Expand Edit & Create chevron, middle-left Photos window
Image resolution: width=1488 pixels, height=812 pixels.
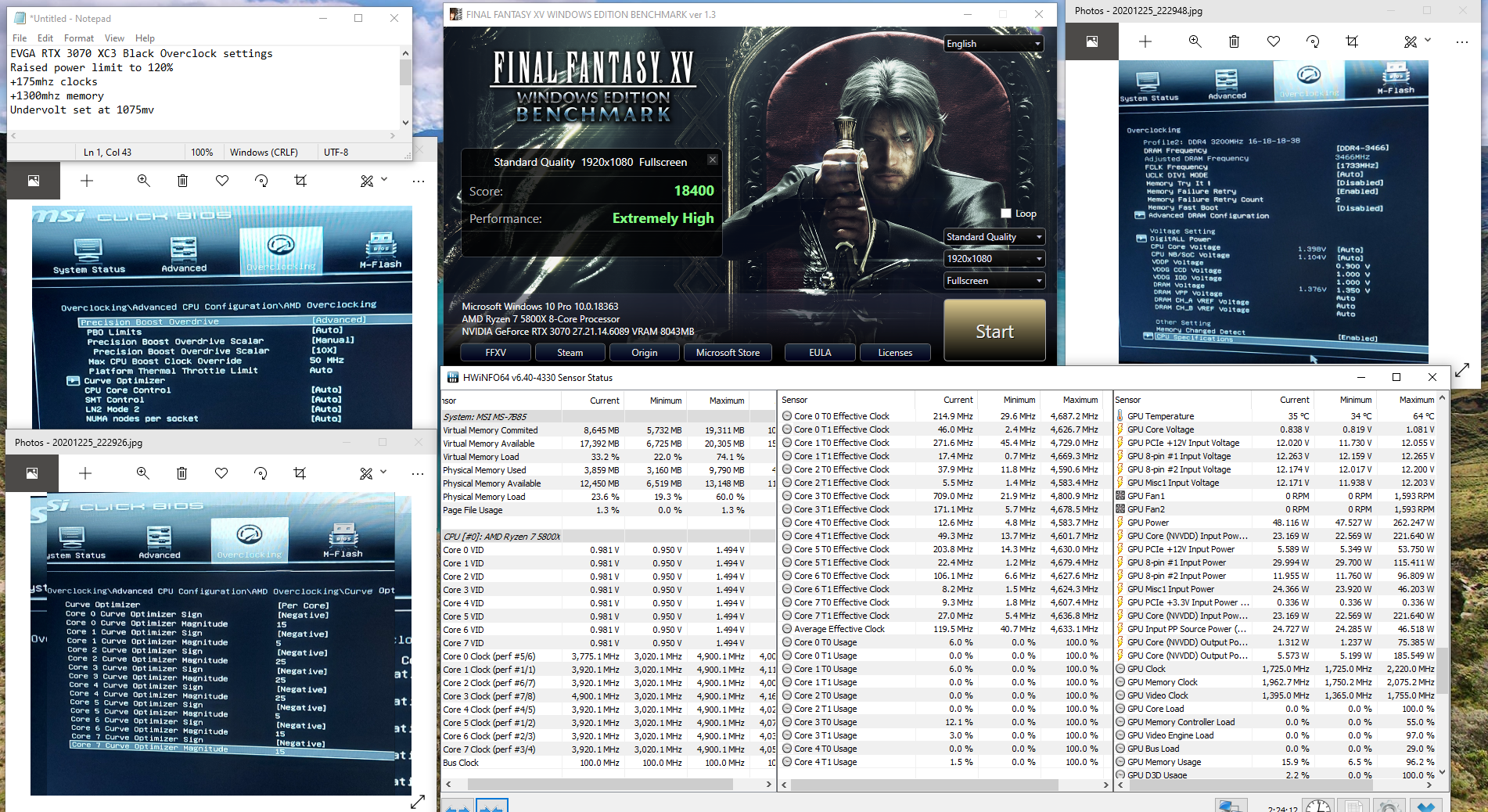384,179
